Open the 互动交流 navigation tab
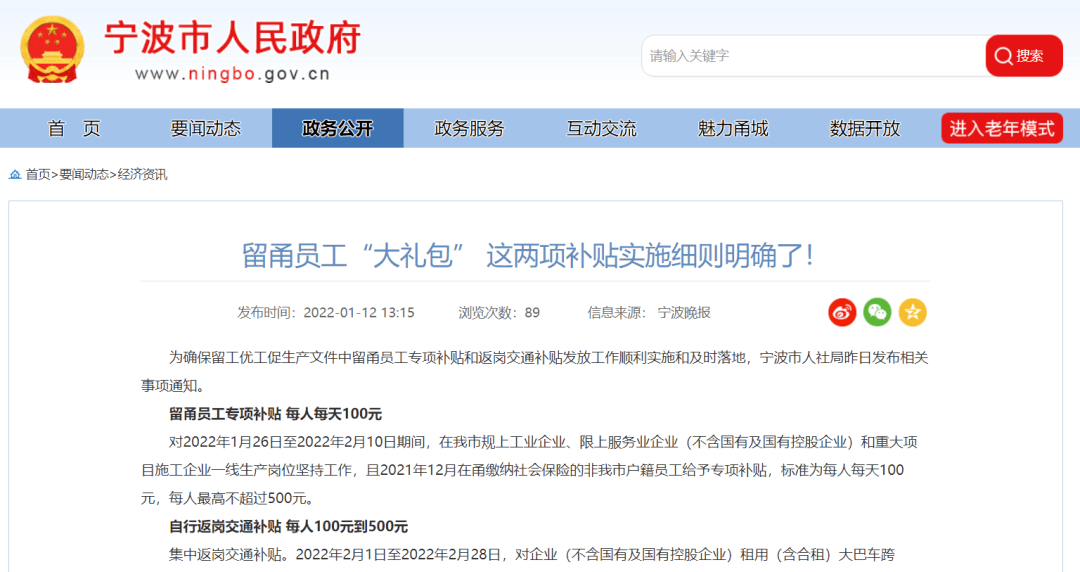This screenshot has width=1080, height=572. (601, 128)
